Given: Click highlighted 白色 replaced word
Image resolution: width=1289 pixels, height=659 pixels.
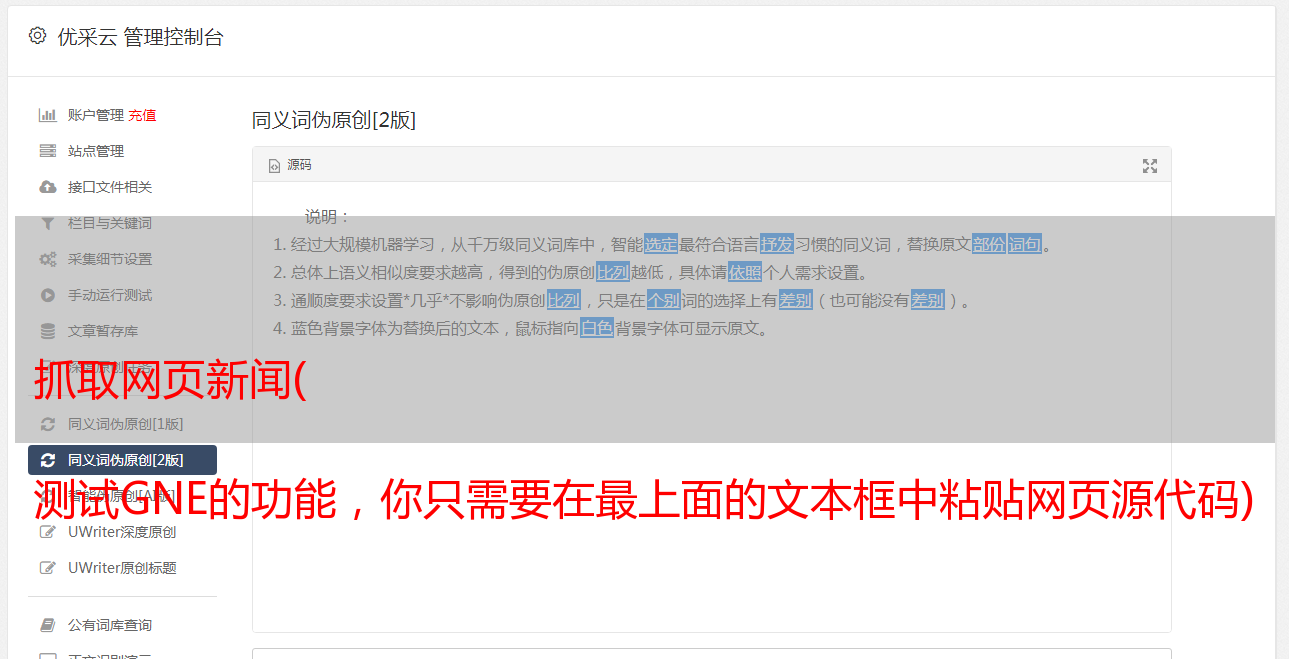Looking at the screenshot, I should click(597, 328).
